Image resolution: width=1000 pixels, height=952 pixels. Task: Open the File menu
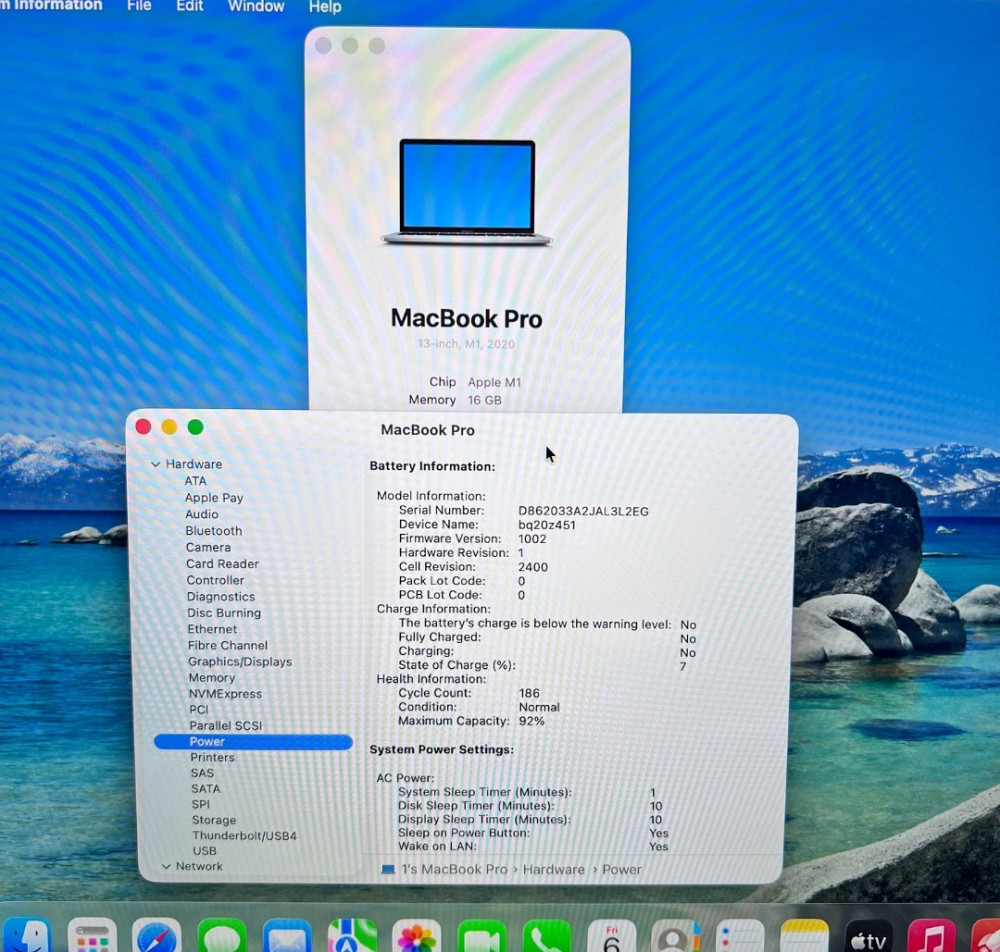click(x=138, y=7)
